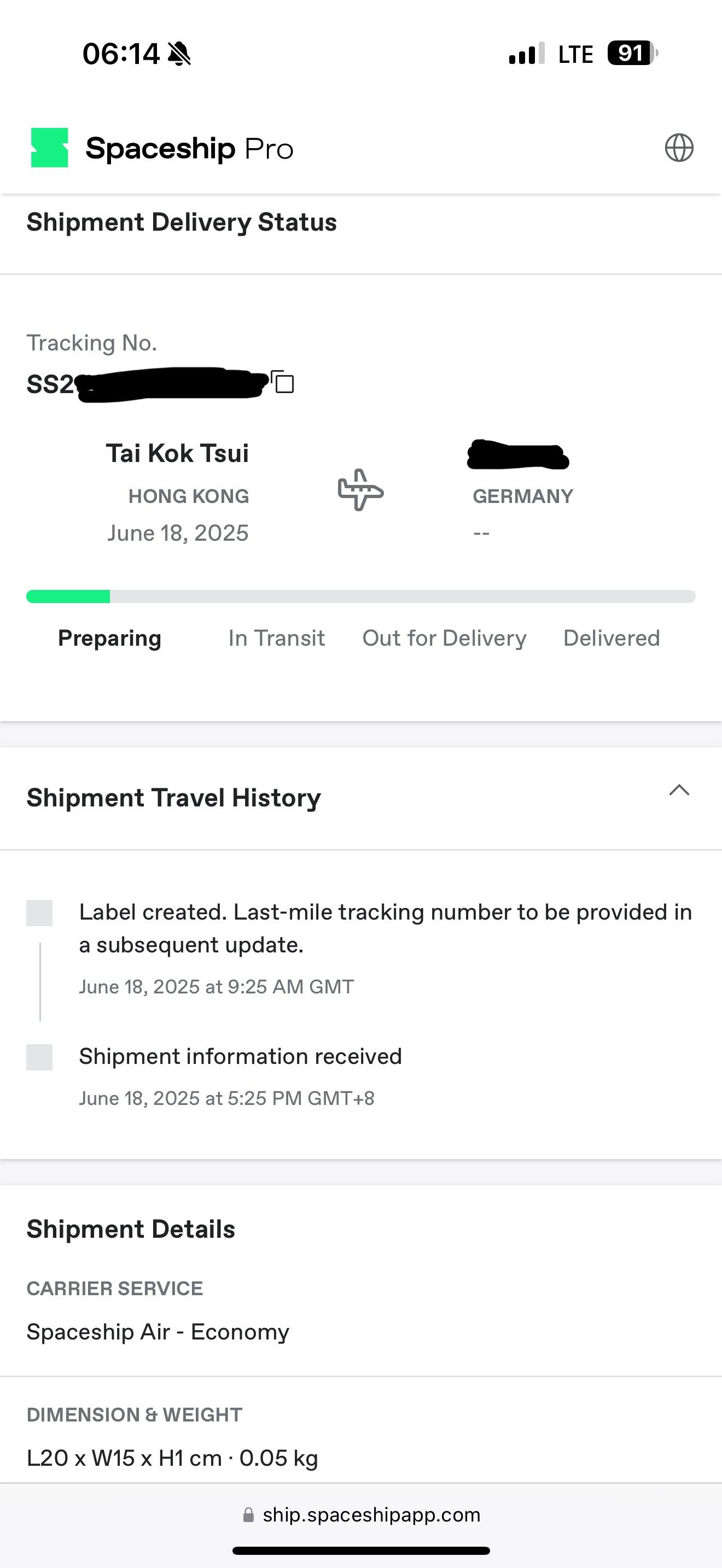This screenshot has width=722, height=1568.
Task: Tap the Tai Kok Tsui origin label
Action: click(x=177, y=453)
